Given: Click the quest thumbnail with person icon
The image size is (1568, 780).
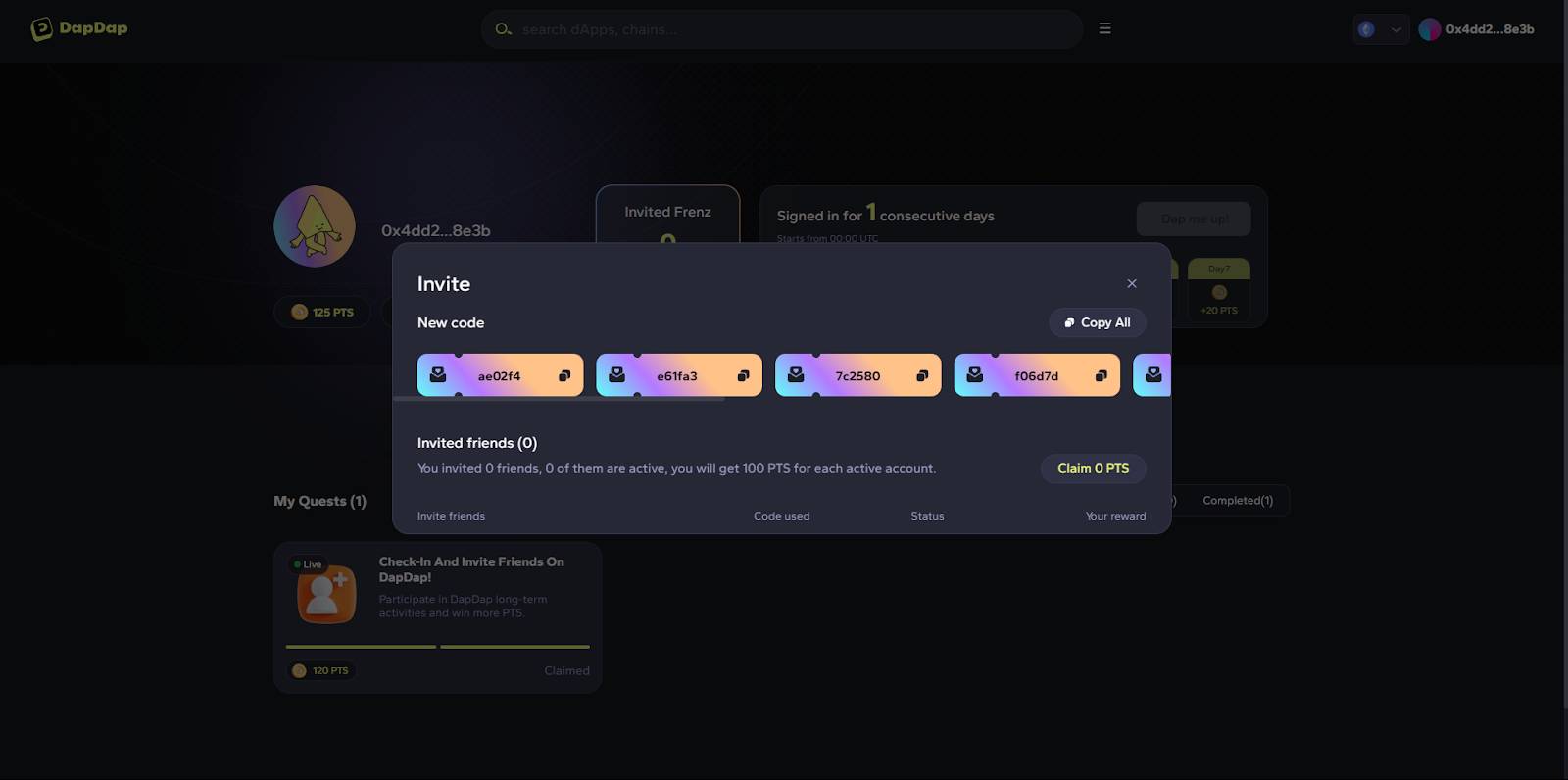Looking at the screenshot, I should coord(326,596).
